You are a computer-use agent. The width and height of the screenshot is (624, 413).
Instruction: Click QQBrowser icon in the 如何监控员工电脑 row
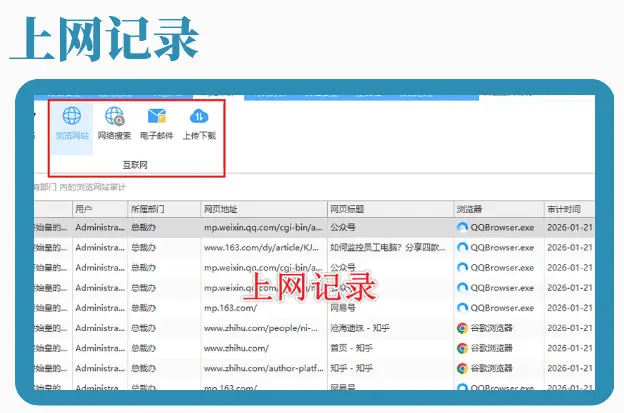point(462,247)
